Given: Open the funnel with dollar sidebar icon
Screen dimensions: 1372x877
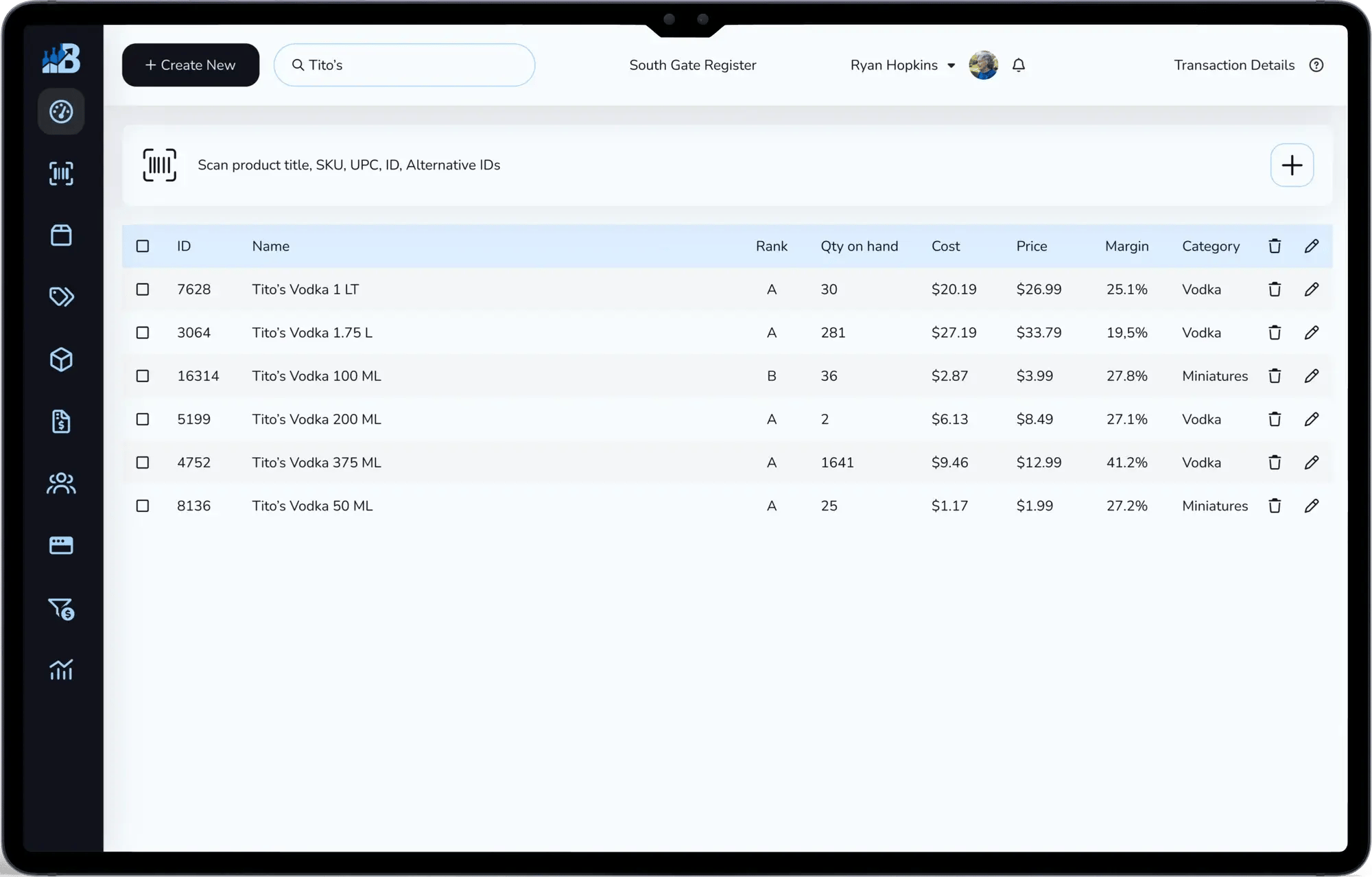Looking at the screenshot, I should [61, 609].
